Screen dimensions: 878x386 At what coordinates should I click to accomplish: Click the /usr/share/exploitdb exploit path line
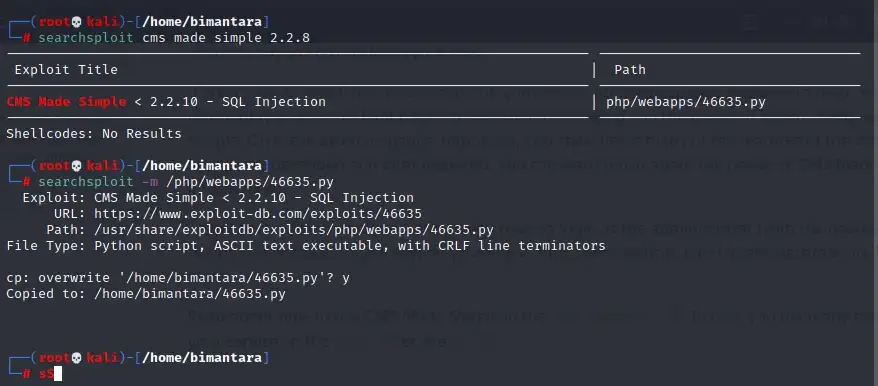pyautogui.click(x=293, y=230)
